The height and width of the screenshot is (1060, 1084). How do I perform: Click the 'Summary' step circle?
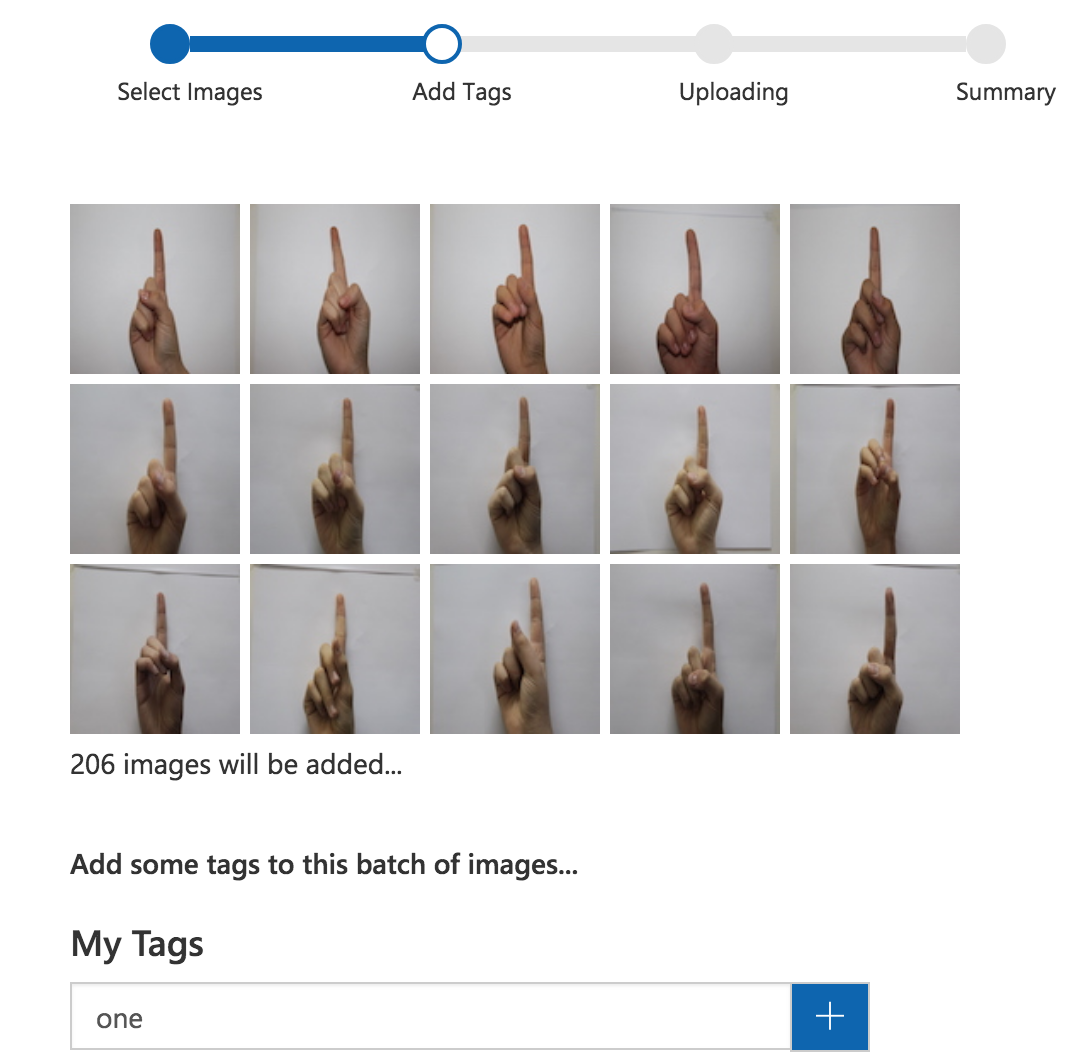point(986,44)
